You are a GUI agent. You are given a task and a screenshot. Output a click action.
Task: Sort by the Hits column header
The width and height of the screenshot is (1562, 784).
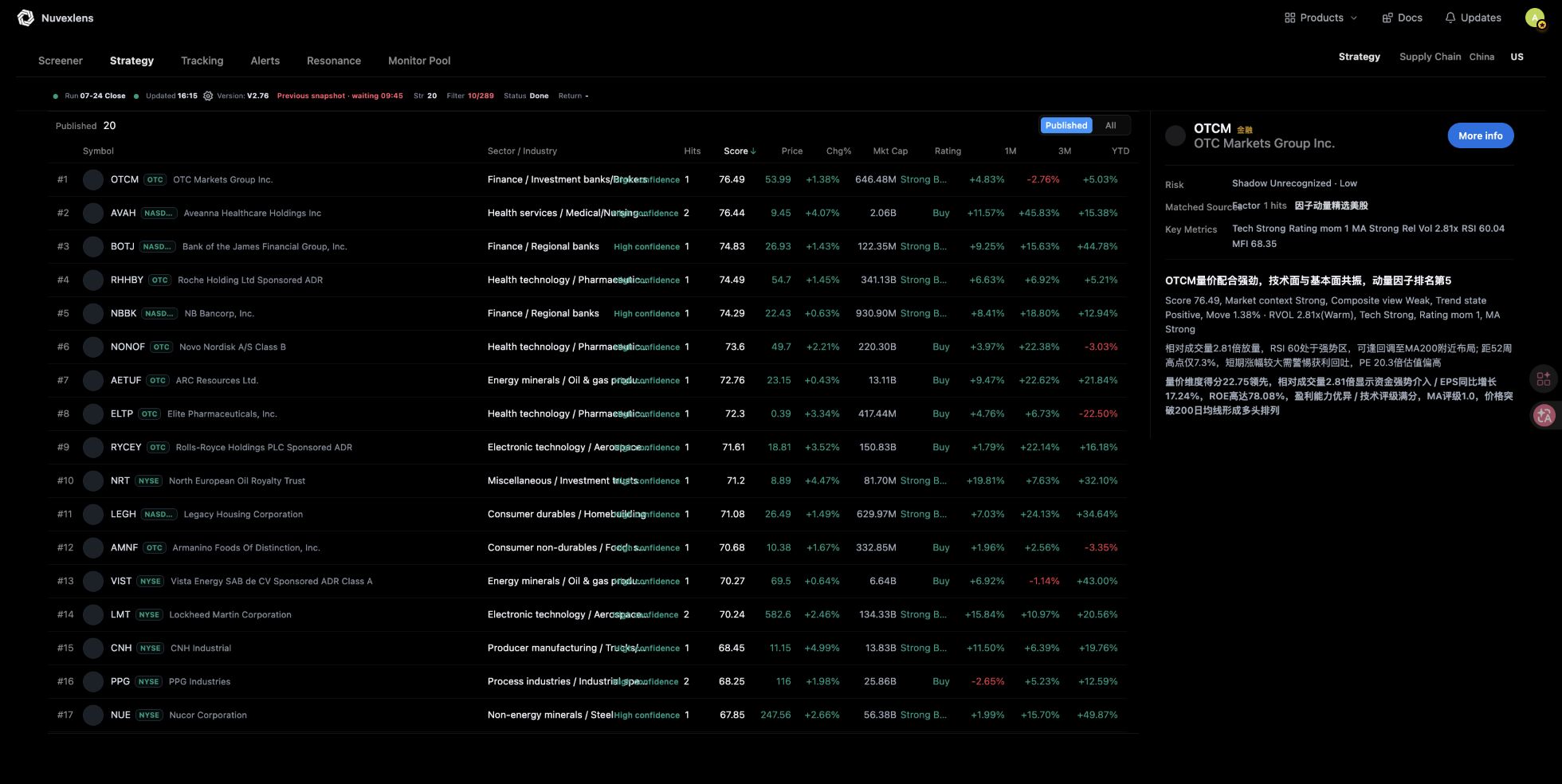point(692,151)
